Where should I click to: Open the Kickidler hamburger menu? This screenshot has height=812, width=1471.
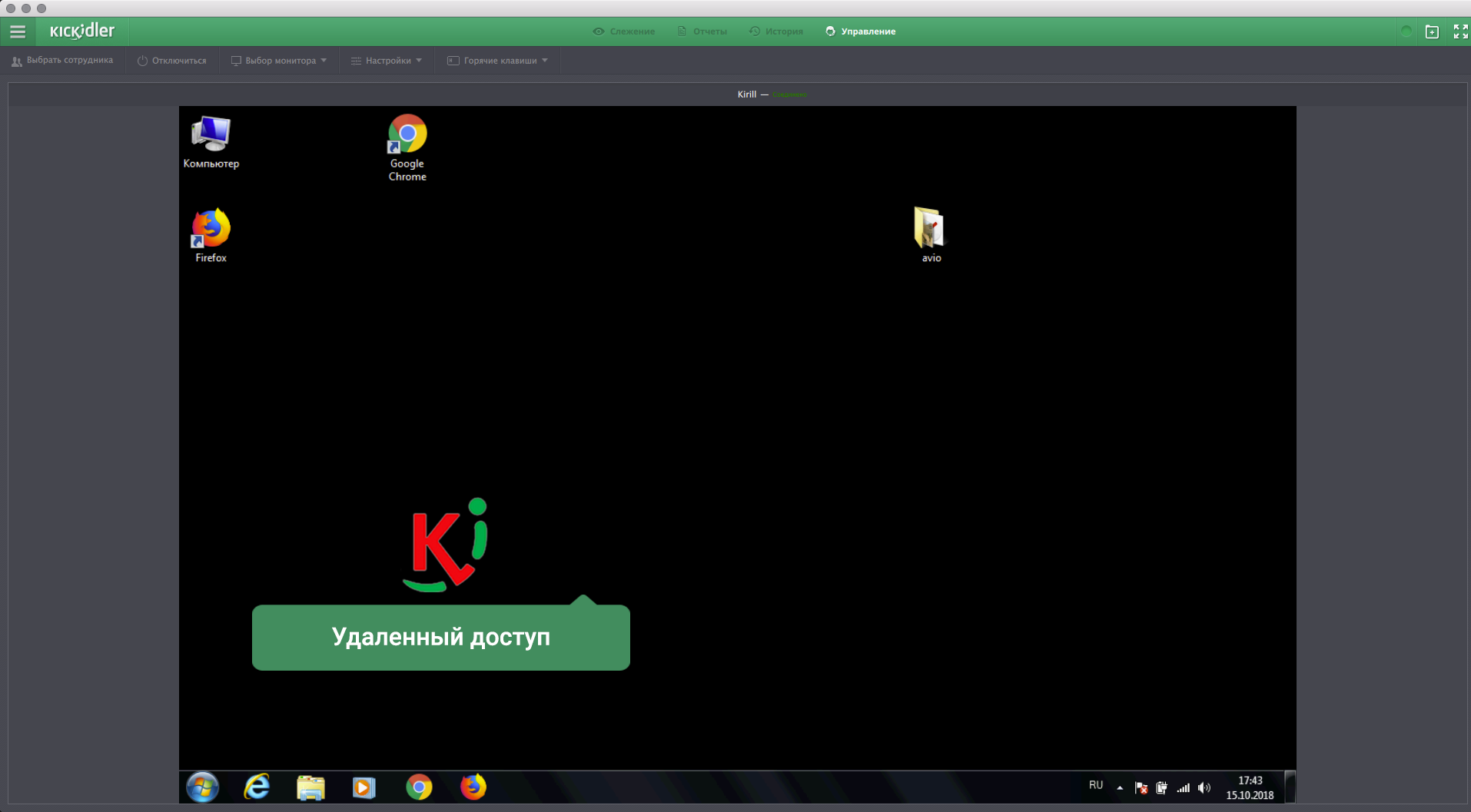tap(18, 31)
